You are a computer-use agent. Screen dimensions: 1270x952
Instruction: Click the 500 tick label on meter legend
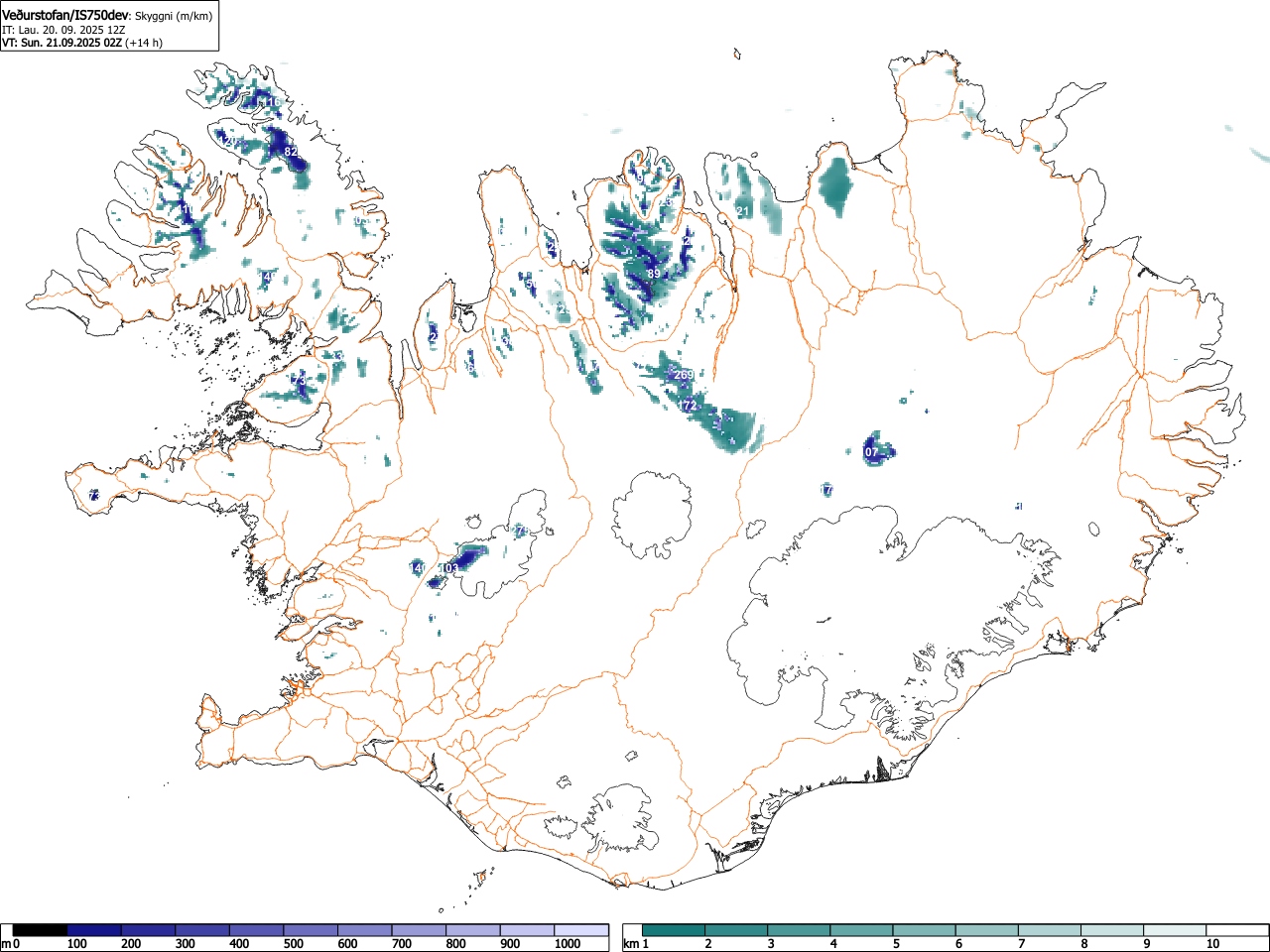pos(293,944)
